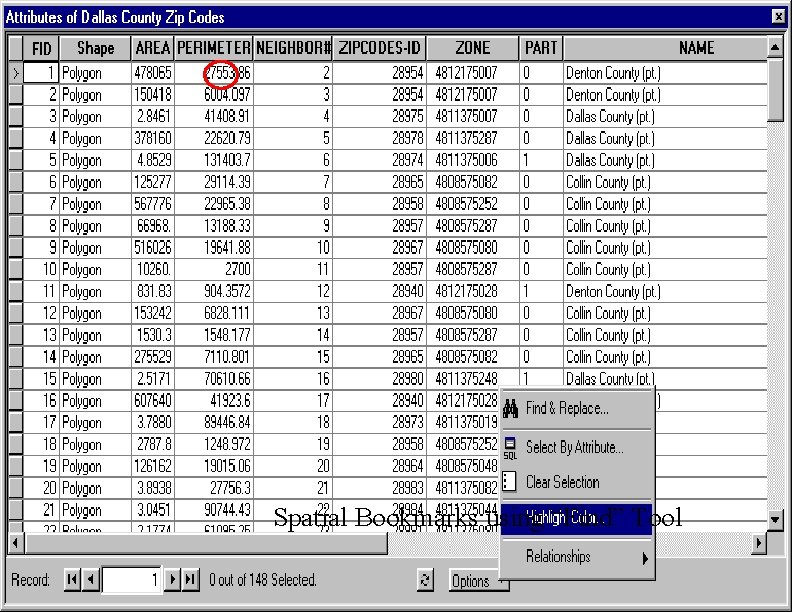Click PERIMETER cell 27756.3

pyautogui.click(x=214, y=488)
